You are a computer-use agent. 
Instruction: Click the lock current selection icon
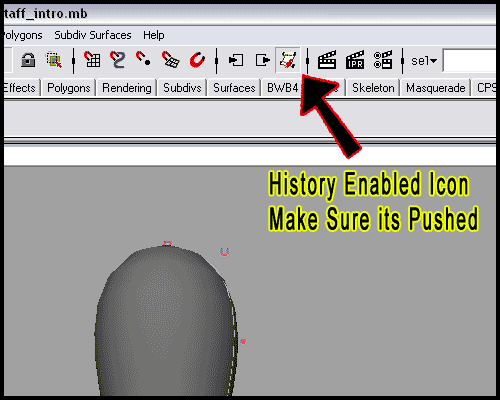[28, 60]
